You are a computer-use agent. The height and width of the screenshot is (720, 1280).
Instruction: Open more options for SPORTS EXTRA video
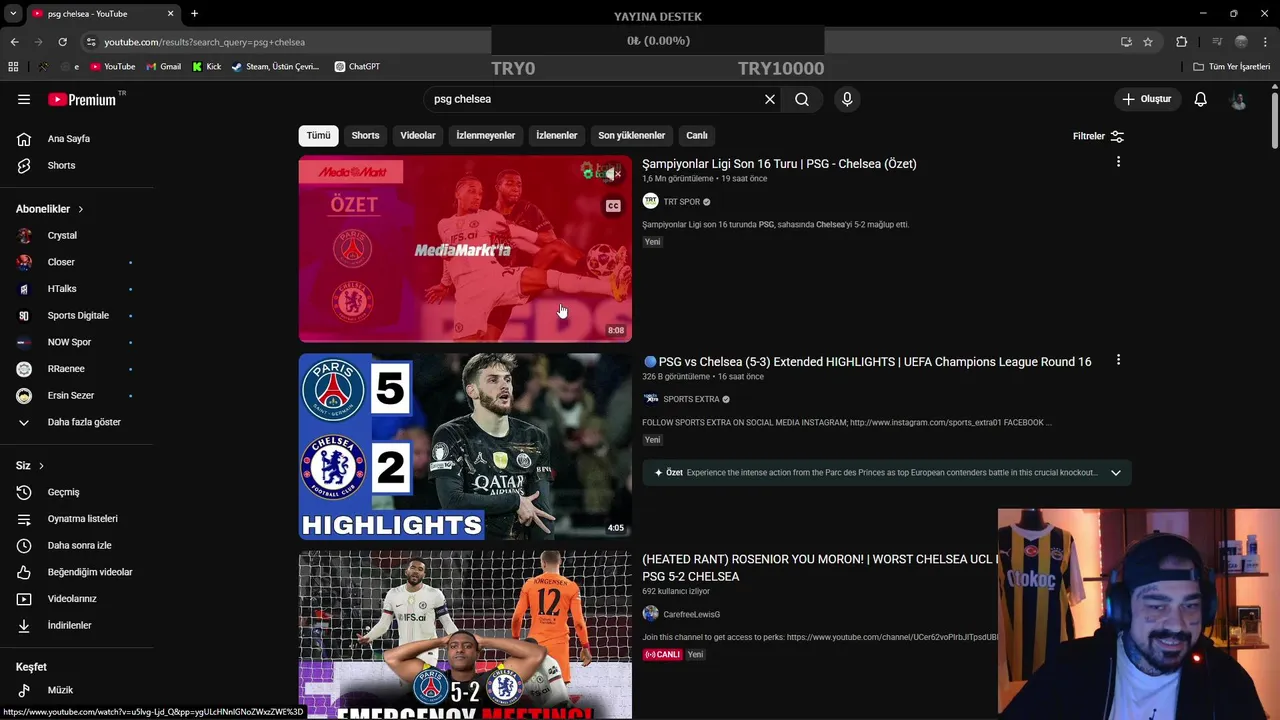tap(1118, 360)
